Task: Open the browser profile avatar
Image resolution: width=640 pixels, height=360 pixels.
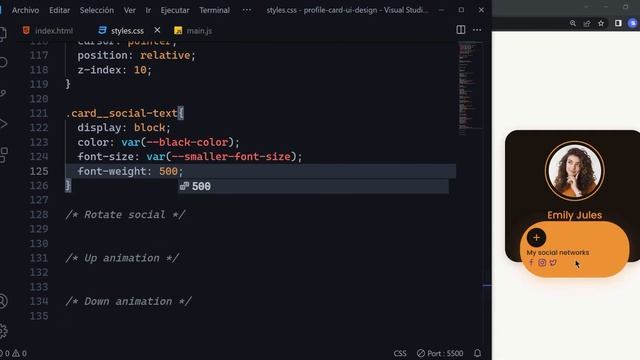Action: coord(633,24)
